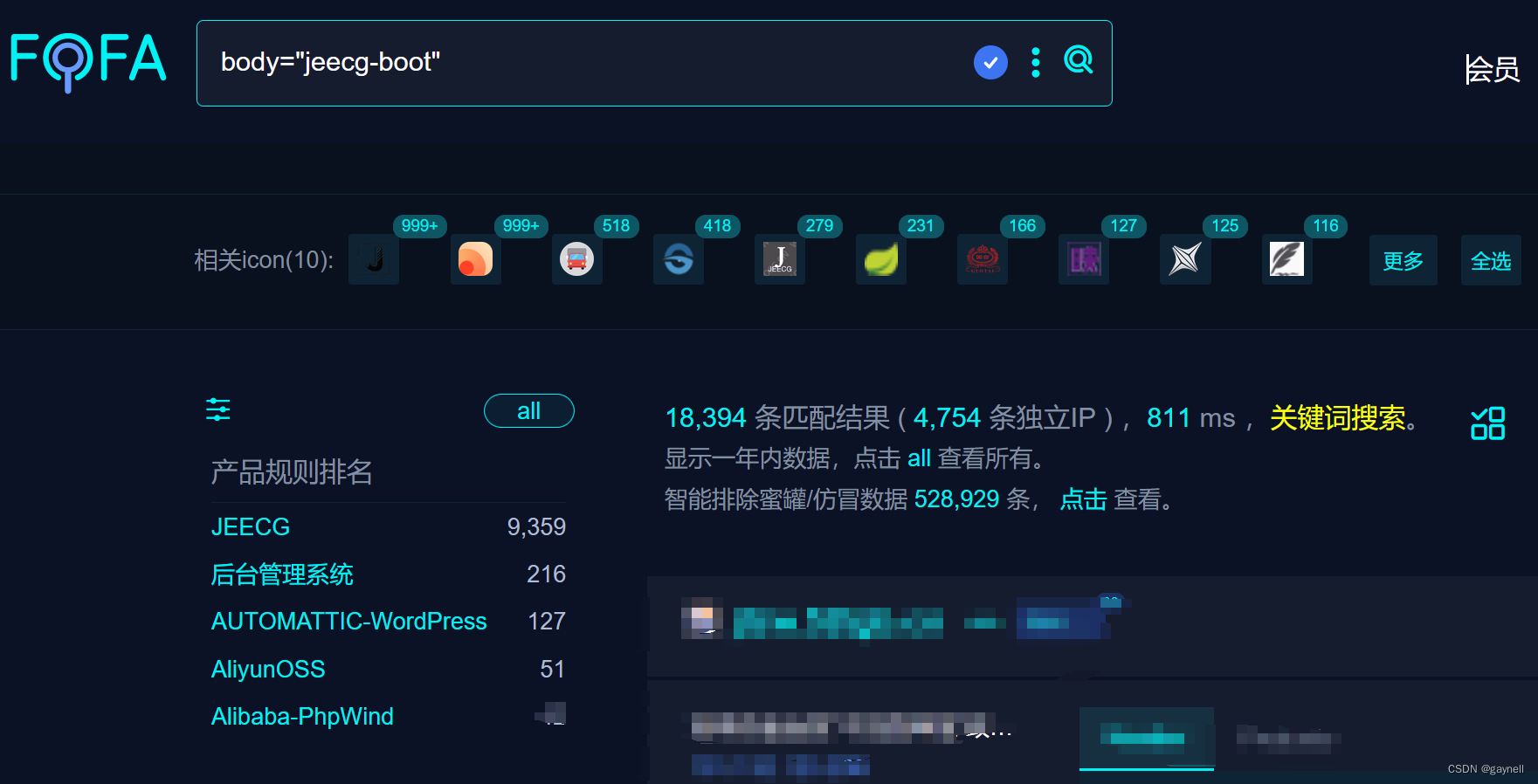Click the all pill button in sidebar

528,410
